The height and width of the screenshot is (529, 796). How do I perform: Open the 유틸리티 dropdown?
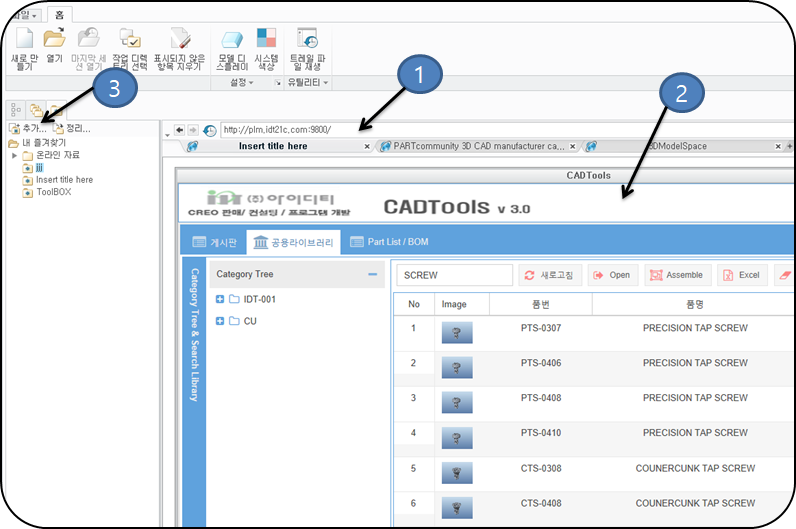pyautogui.click(x=308, y=82)
